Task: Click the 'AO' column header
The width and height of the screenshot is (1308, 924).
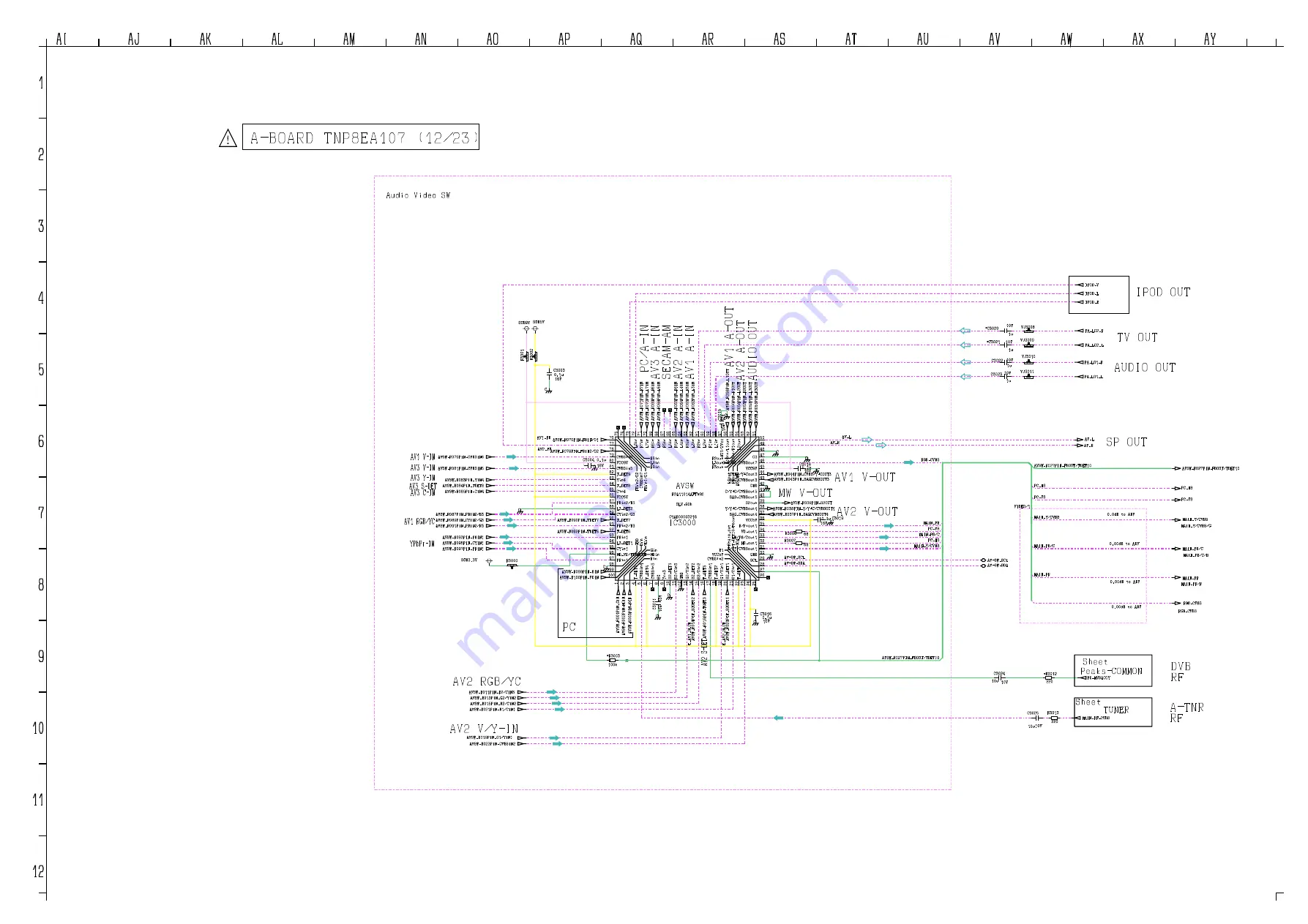Action: point(493,39)
